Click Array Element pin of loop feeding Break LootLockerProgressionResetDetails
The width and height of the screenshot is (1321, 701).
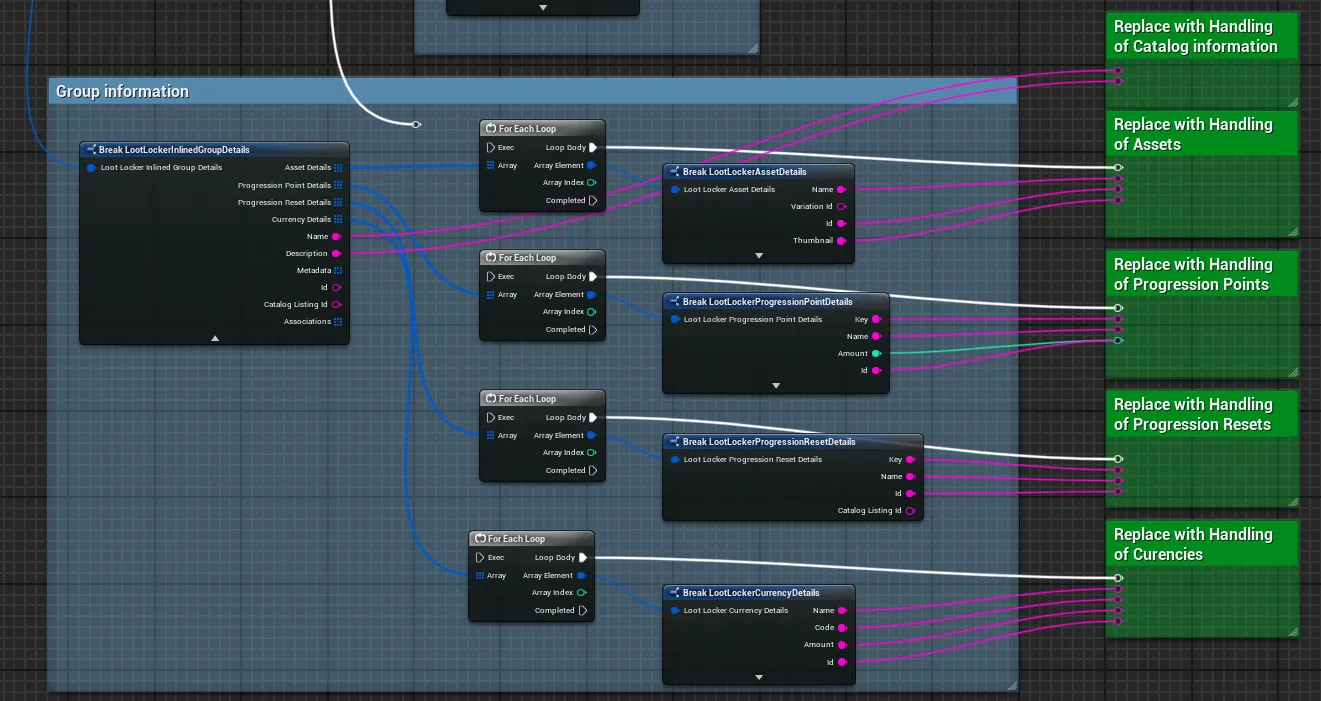pos(592,436)
